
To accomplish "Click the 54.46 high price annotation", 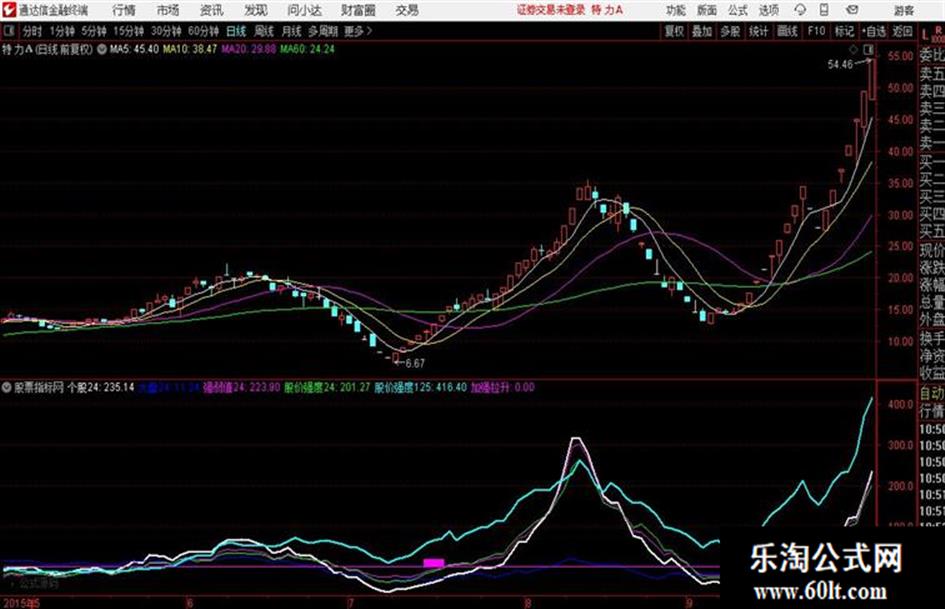I will 840,65.
